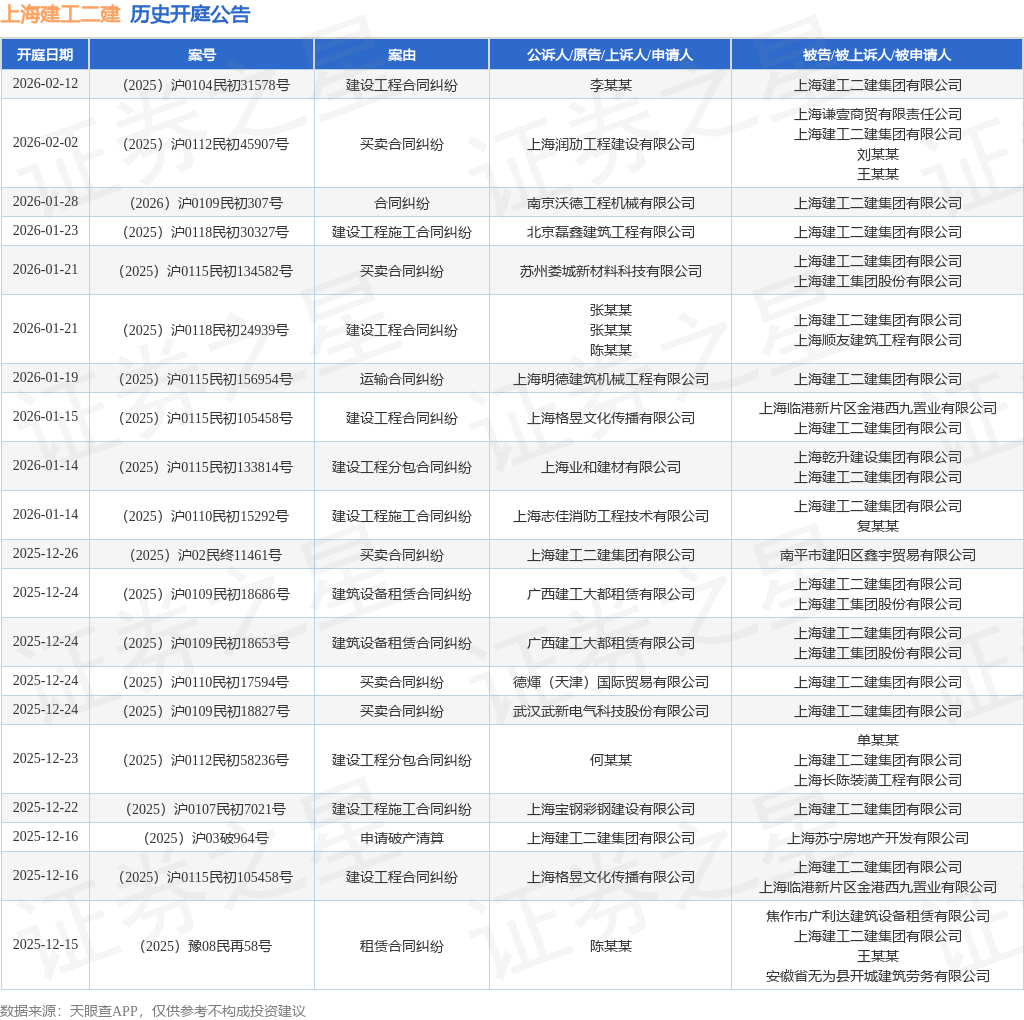Image resolution: width=1024 pixels, height=1020 pixels.
Task: Click defendant 刘某某
Action: [x=878, y=154]
